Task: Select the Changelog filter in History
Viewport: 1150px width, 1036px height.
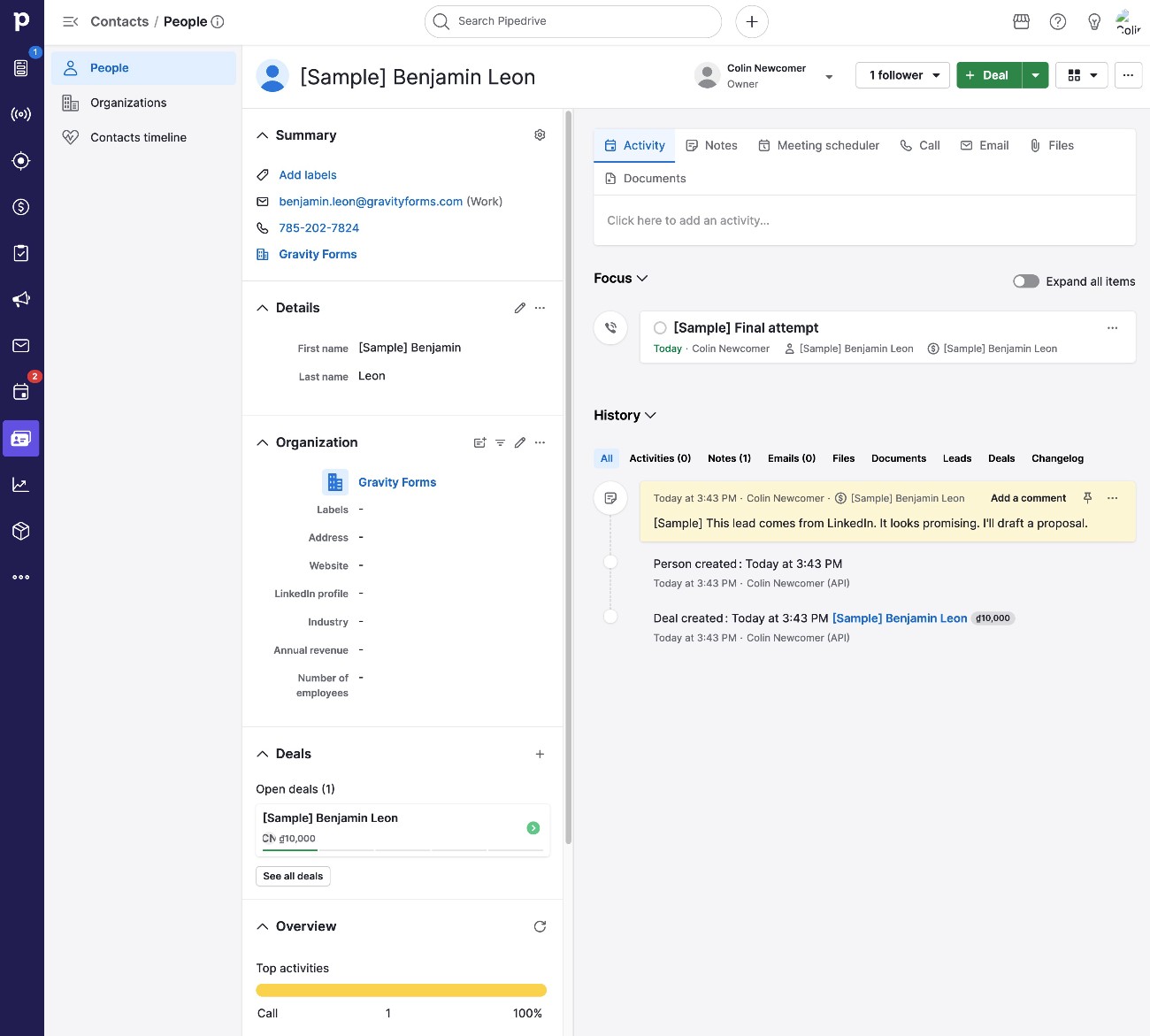Action: (x=1057, y=458)
